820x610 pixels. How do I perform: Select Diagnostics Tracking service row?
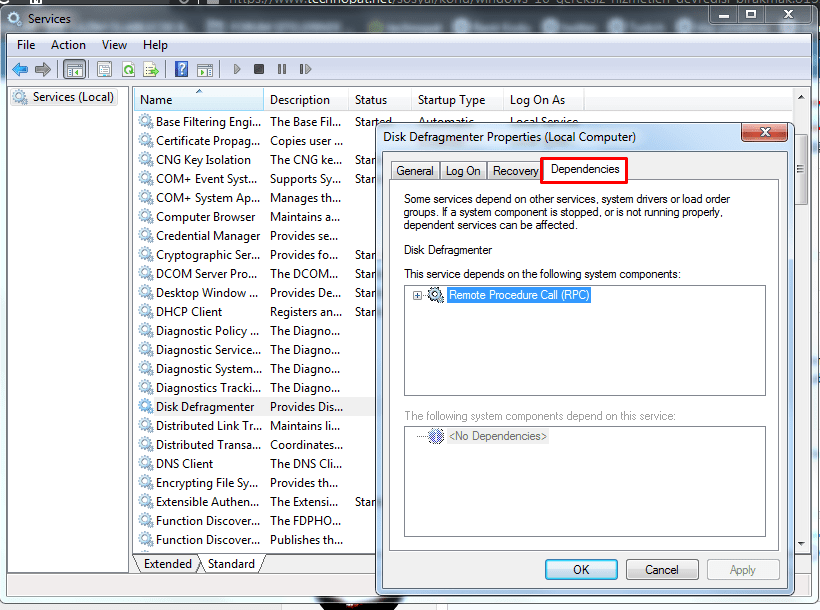pos(255,388)
